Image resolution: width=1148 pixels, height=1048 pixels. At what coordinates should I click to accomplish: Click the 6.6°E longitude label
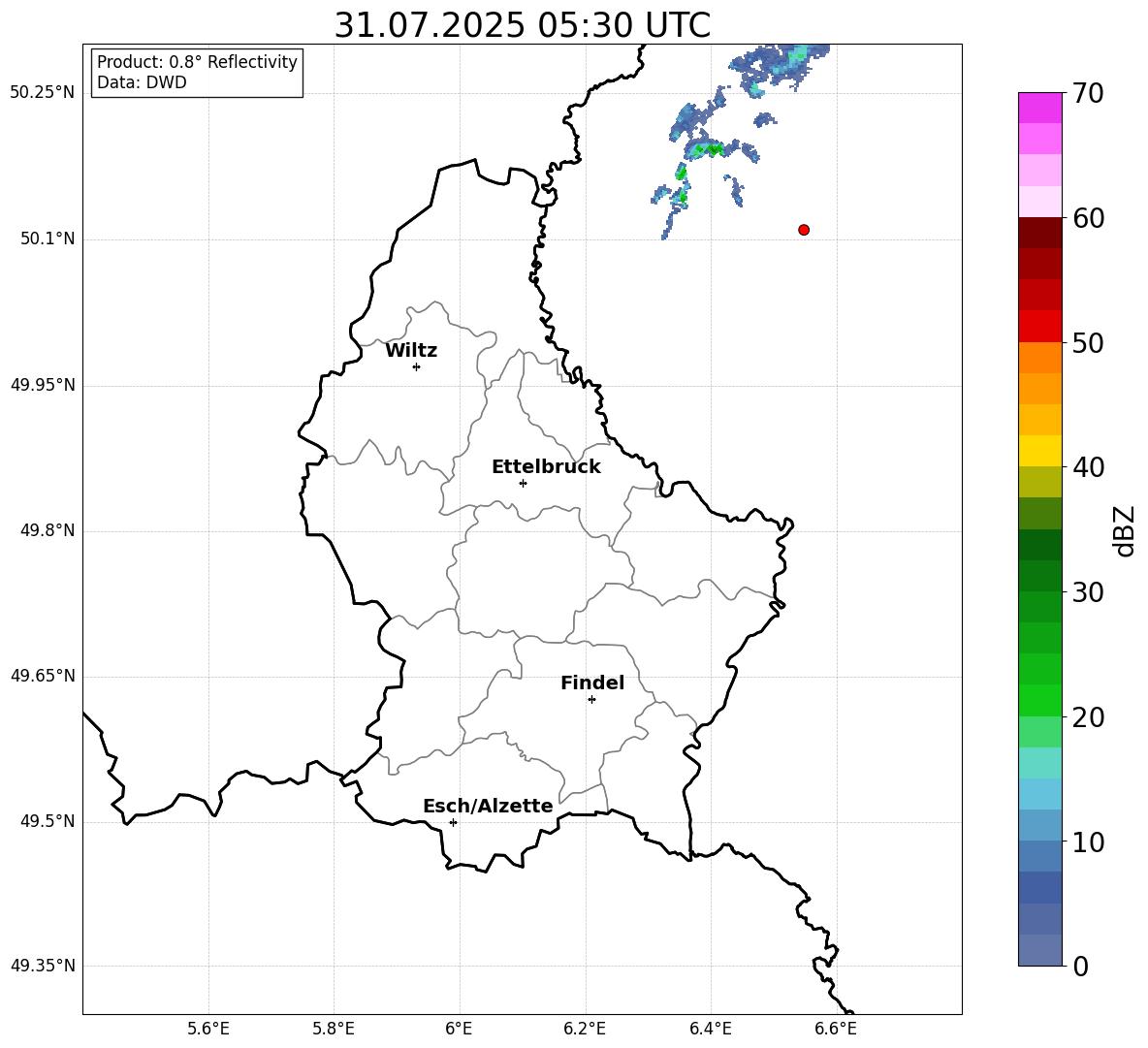point(836,1029)
